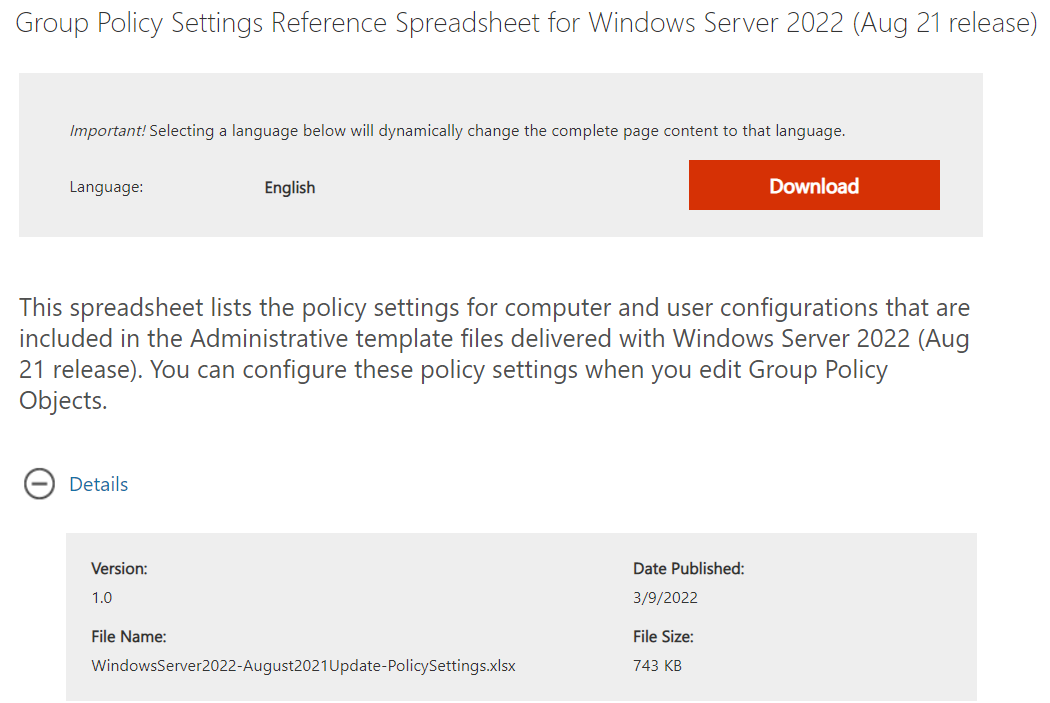Viewport: 1050px width, 703px height.
Task: Click the spreadsheet description paragraph
Action: click(494, 354)
